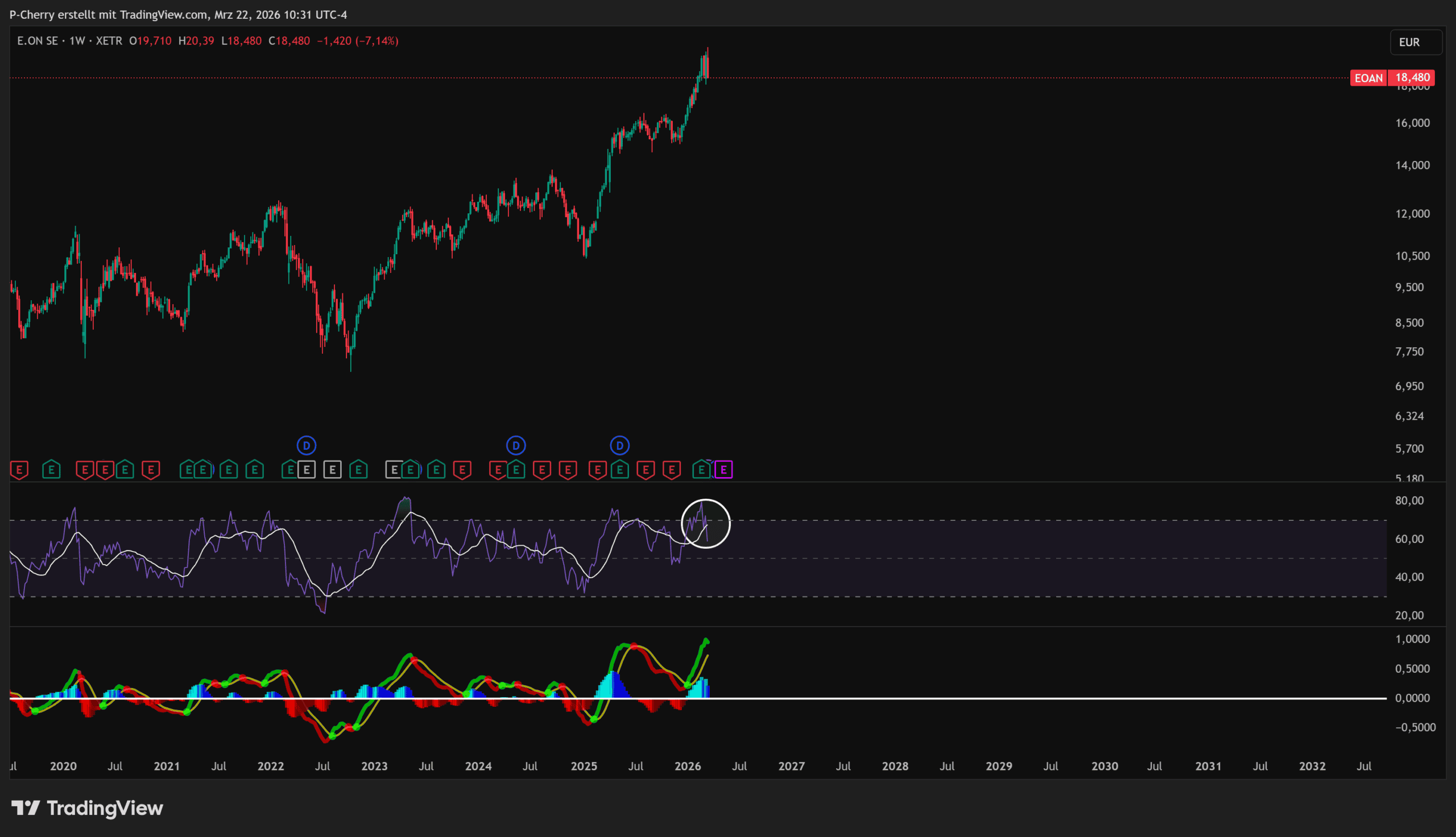Screen dimensions: 1456x837
Task: Open the dividend D marker in early 2024
Action: coord(516,445)
